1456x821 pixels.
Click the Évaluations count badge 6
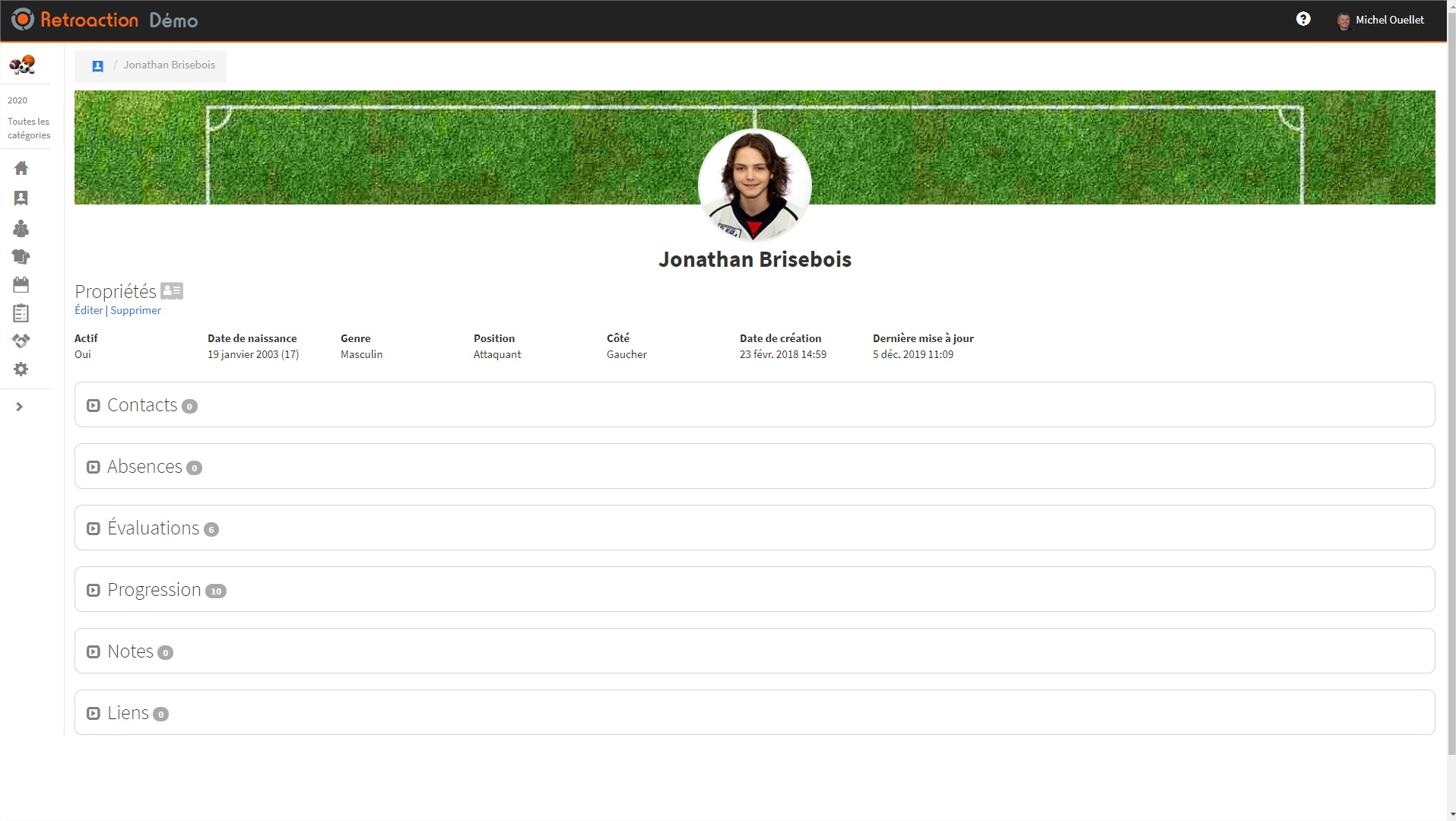pos(211,530)
